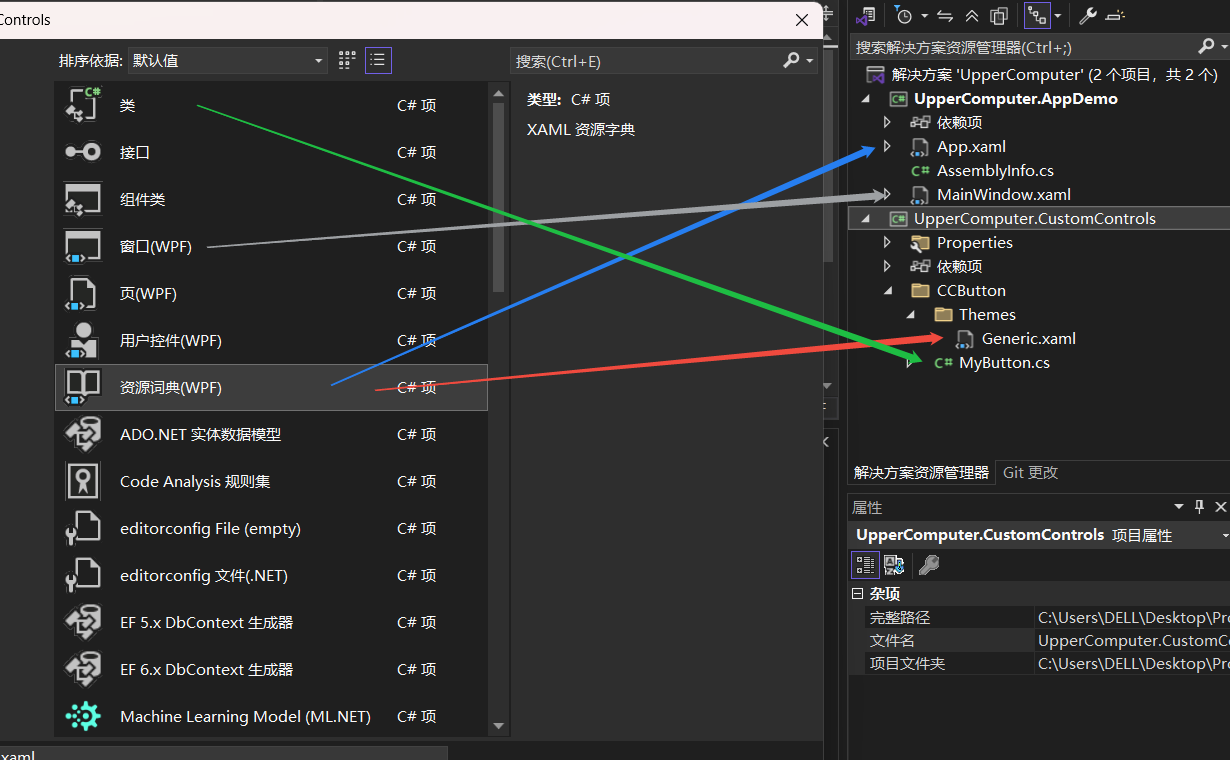This screenshot has width=1230, height=760.
Task: Select the 用户控件(WPF) user control icon
Action: coord(82,340)
